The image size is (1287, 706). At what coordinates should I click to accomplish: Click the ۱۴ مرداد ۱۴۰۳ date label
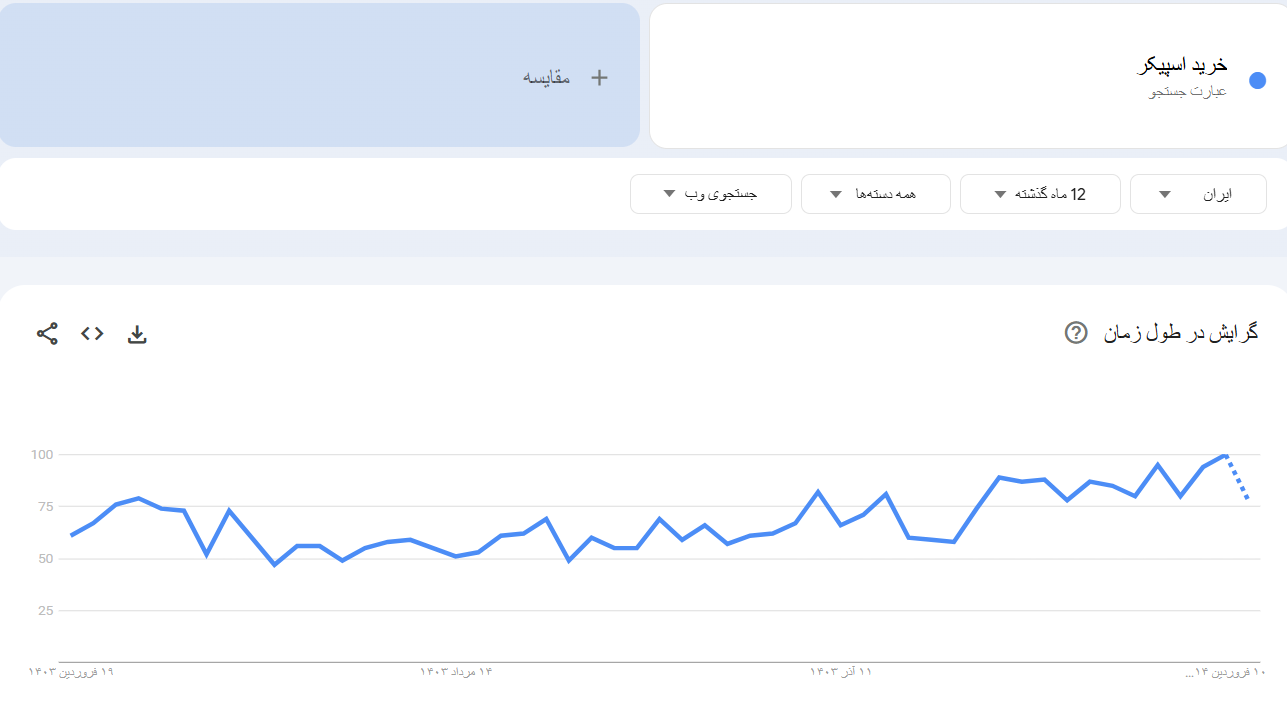point(456,671)
